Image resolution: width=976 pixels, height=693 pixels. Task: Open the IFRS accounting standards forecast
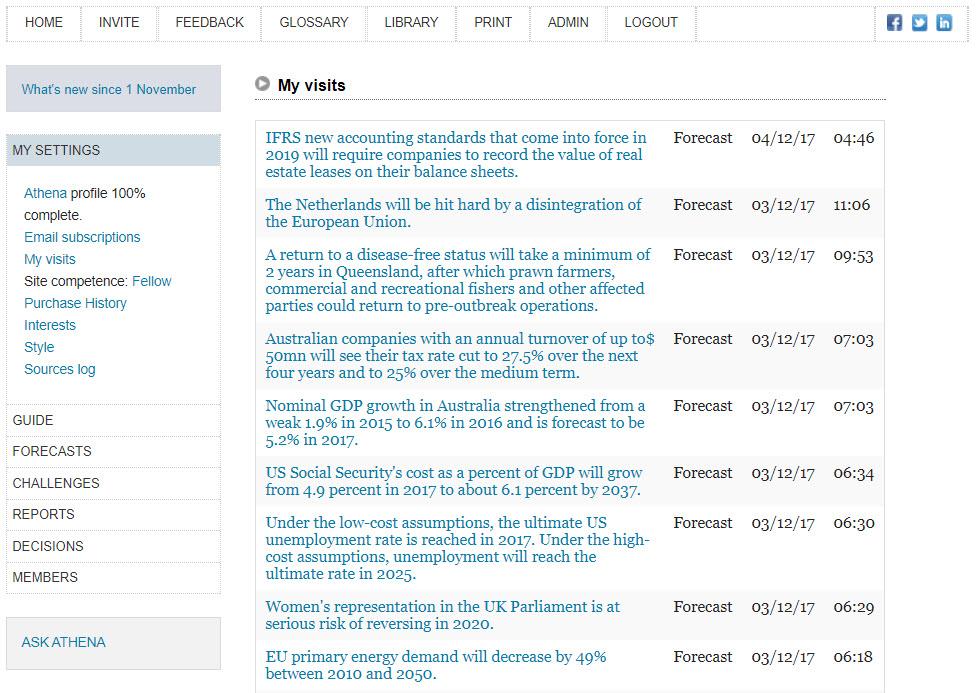click(456, 154)
